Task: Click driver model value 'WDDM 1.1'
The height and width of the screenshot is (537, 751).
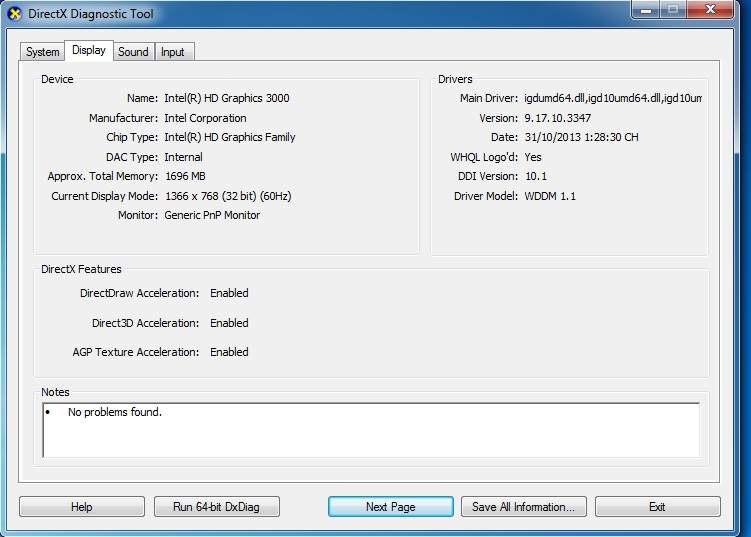Action: click(550, 196)
